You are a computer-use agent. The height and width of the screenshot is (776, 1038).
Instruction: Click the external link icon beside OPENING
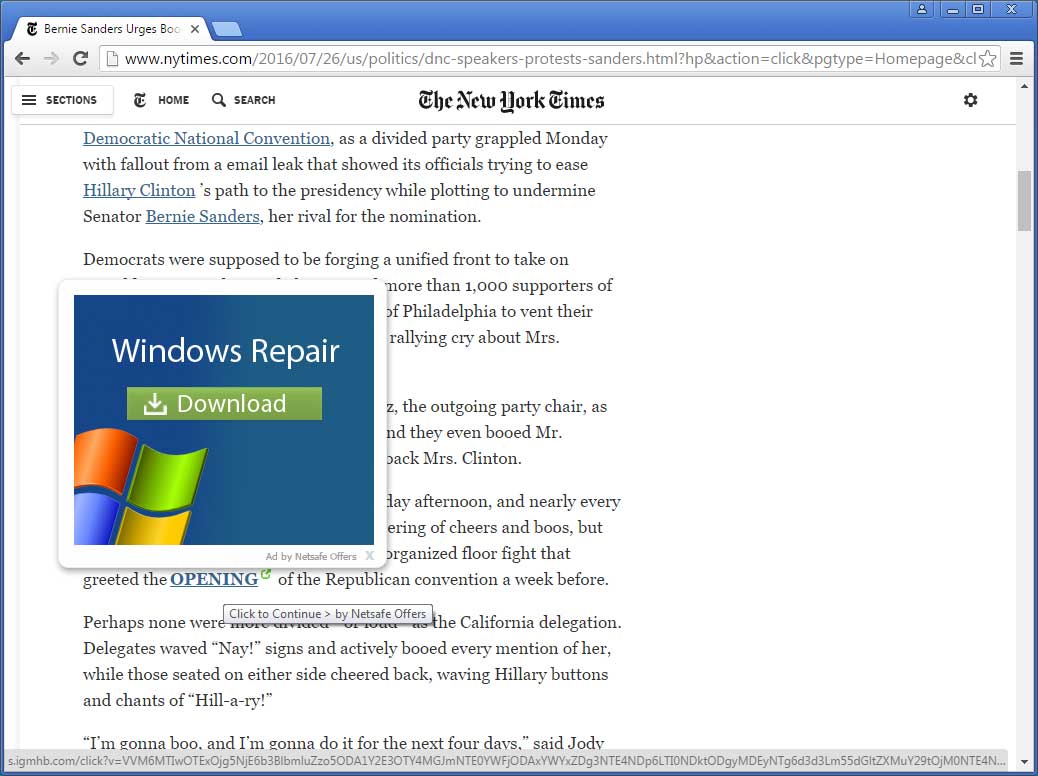pyautogui.click(x=265, y=574)
